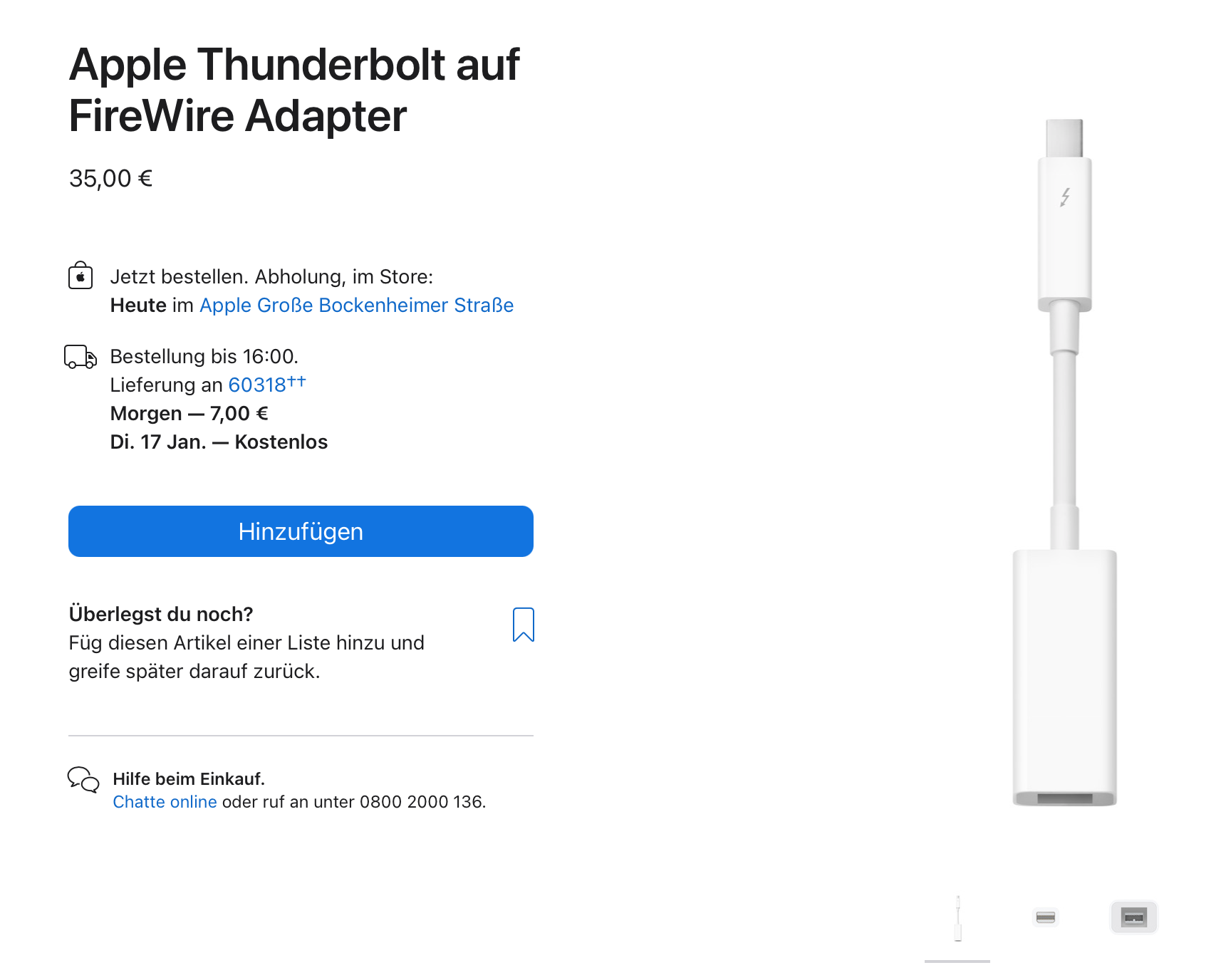Click the phone number 0800 2000 136
This screenshot has width=1221, height=980.
421,802
